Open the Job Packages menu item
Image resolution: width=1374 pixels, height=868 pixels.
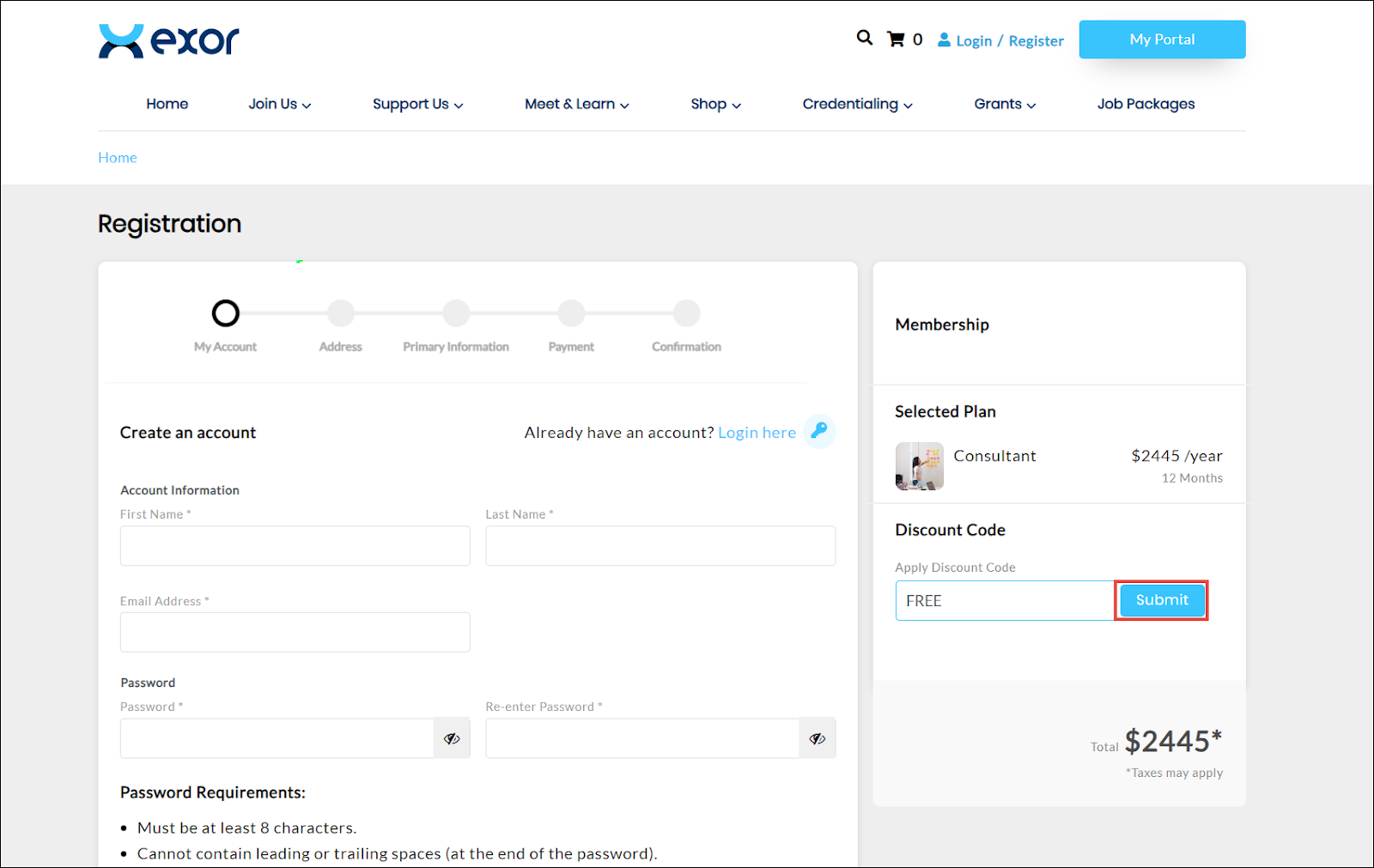[x=1146, y=104]
